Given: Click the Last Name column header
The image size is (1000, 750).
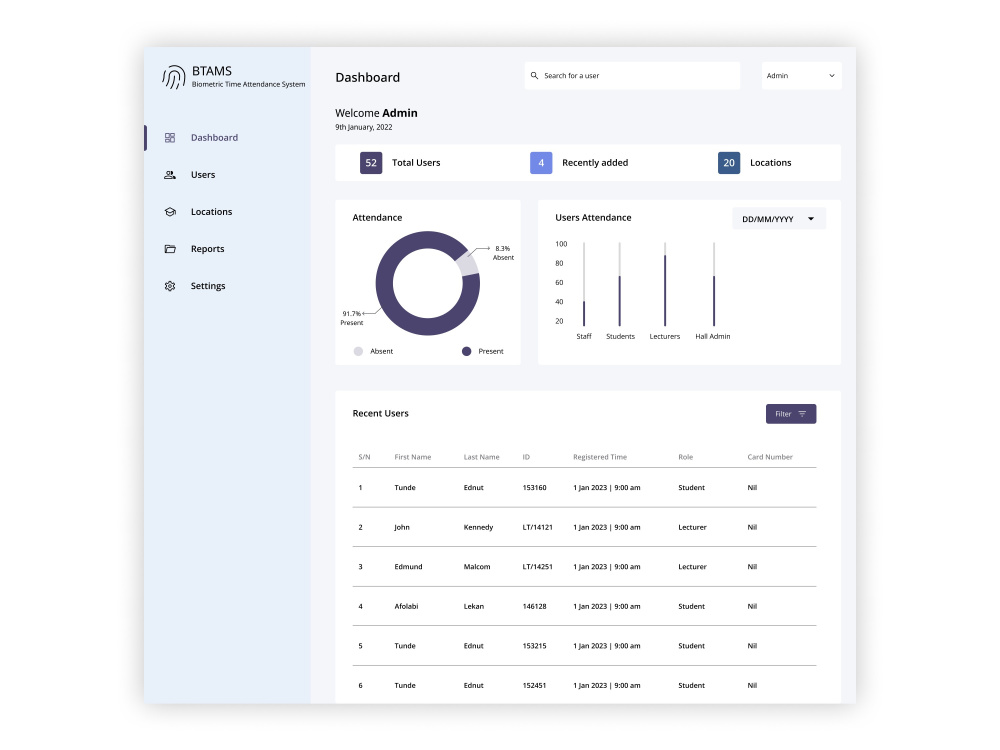Looking at the screenshot, I should (482, 457).
